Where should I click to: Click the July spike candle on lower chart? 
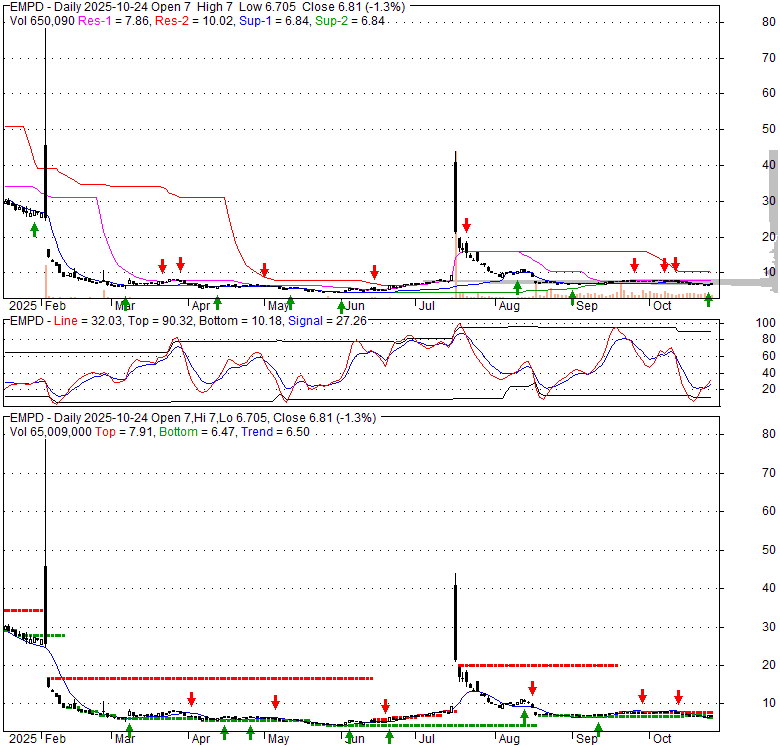pos(456,623)
